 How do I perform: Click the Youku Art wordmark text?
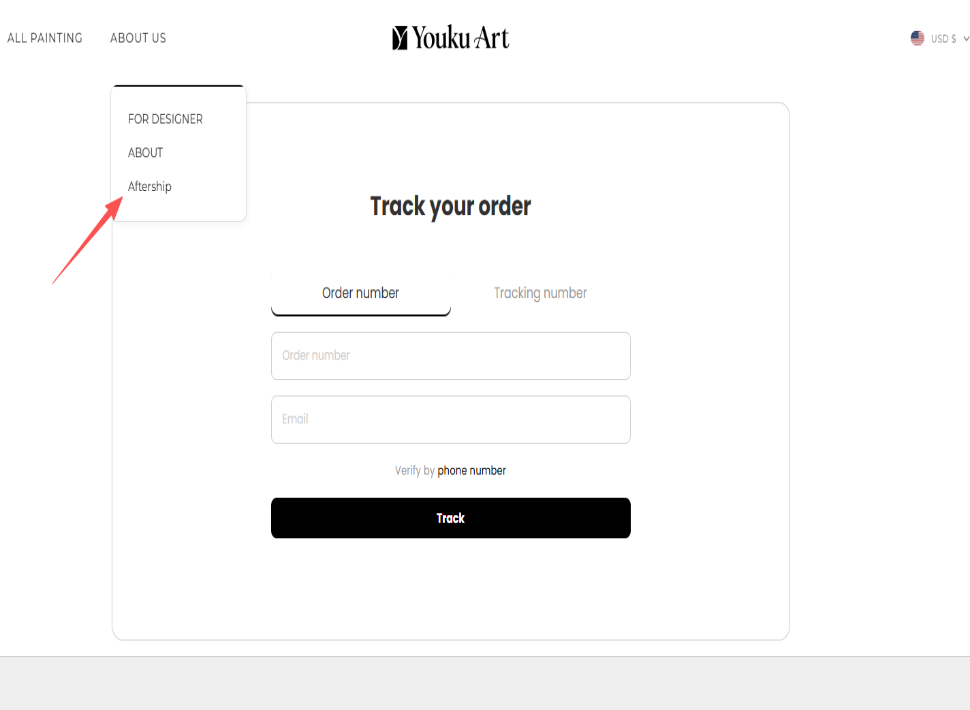pos(461,38)
